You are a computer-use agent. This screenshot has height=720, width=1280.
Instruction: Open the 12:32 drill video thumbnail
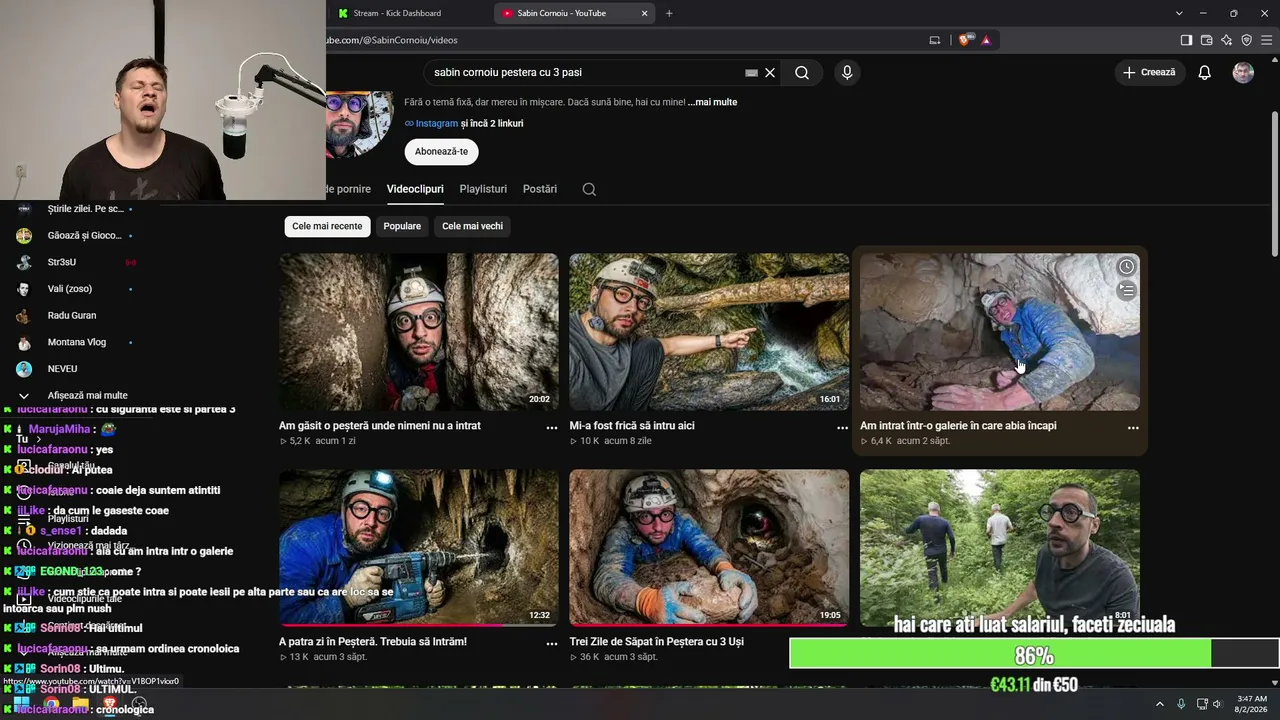(x=419, y=548)
